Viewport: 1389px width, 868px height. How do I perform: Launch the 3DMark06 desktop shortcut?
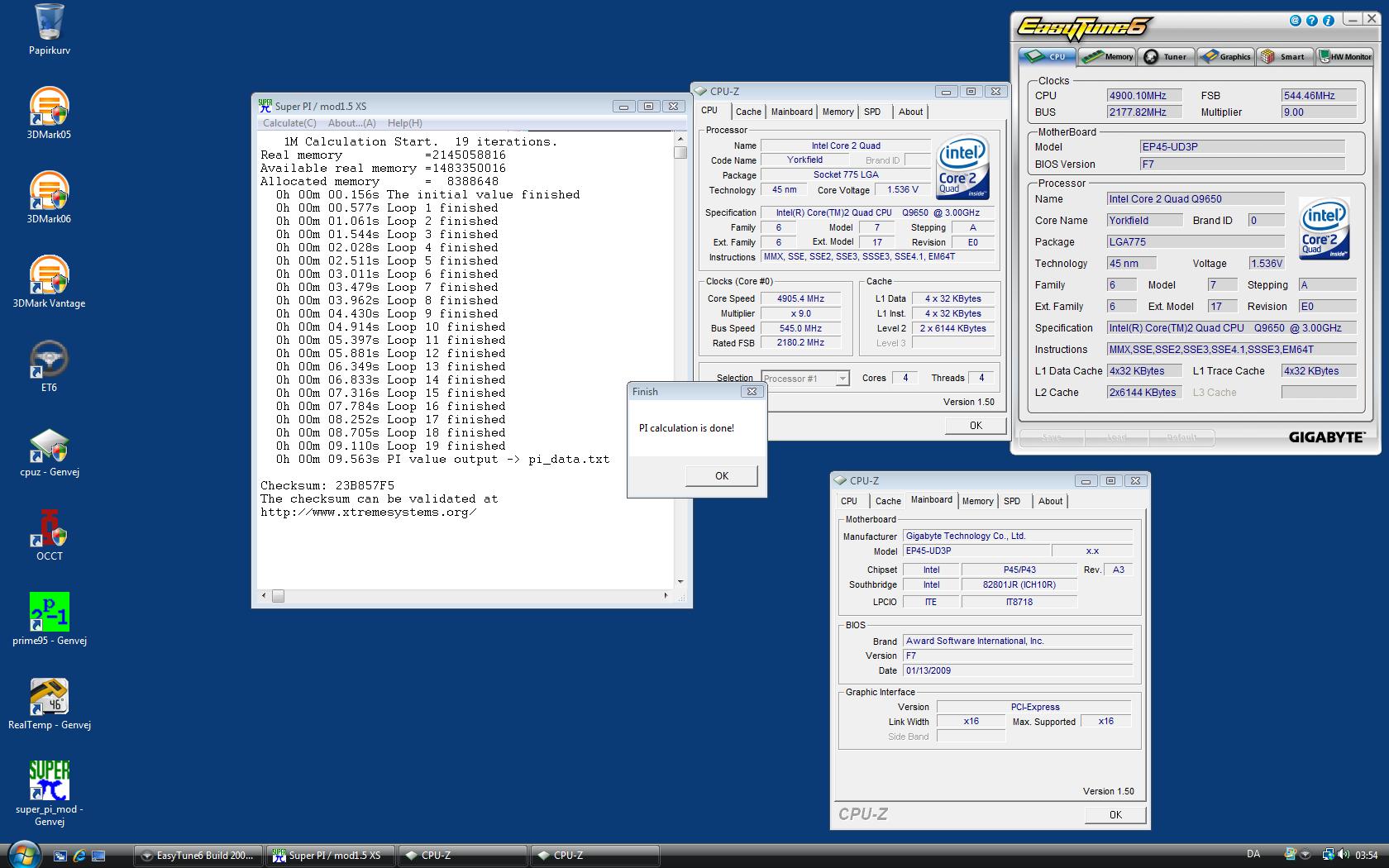pyautogui.click(x=49, y=197)
